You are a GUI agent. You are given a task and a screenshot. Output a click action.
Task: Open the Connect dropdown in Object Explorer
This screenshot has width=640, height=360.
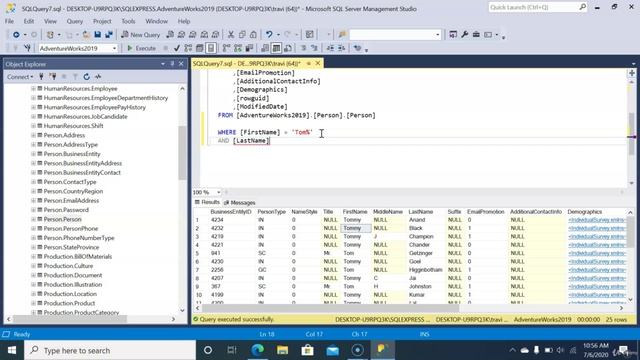coord(20,77)
